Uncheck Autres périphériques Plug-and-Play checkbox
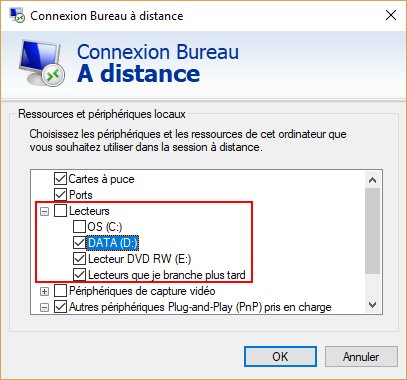This screenshot has height=380, width=407. (x=60, y=307)
